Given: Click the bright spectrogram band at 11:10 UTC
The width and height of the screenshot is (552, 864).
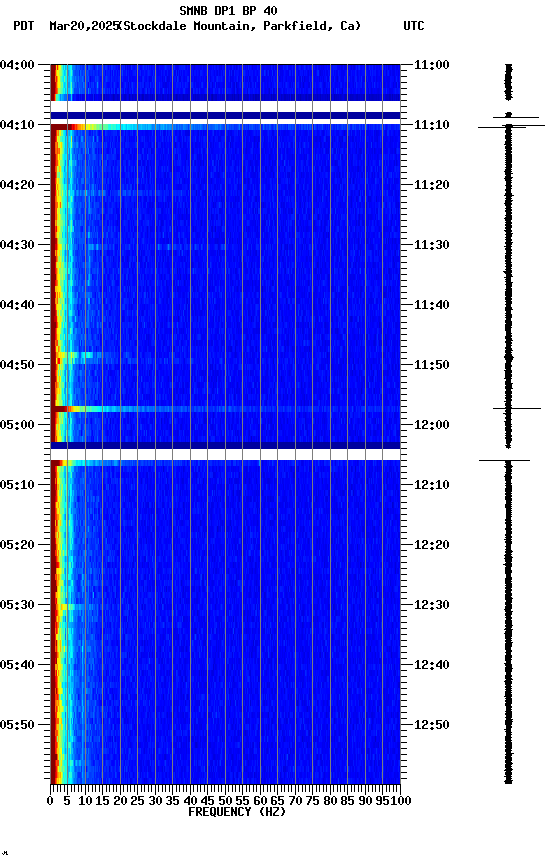Looking at the screenshot, I should tap(225, 127).
